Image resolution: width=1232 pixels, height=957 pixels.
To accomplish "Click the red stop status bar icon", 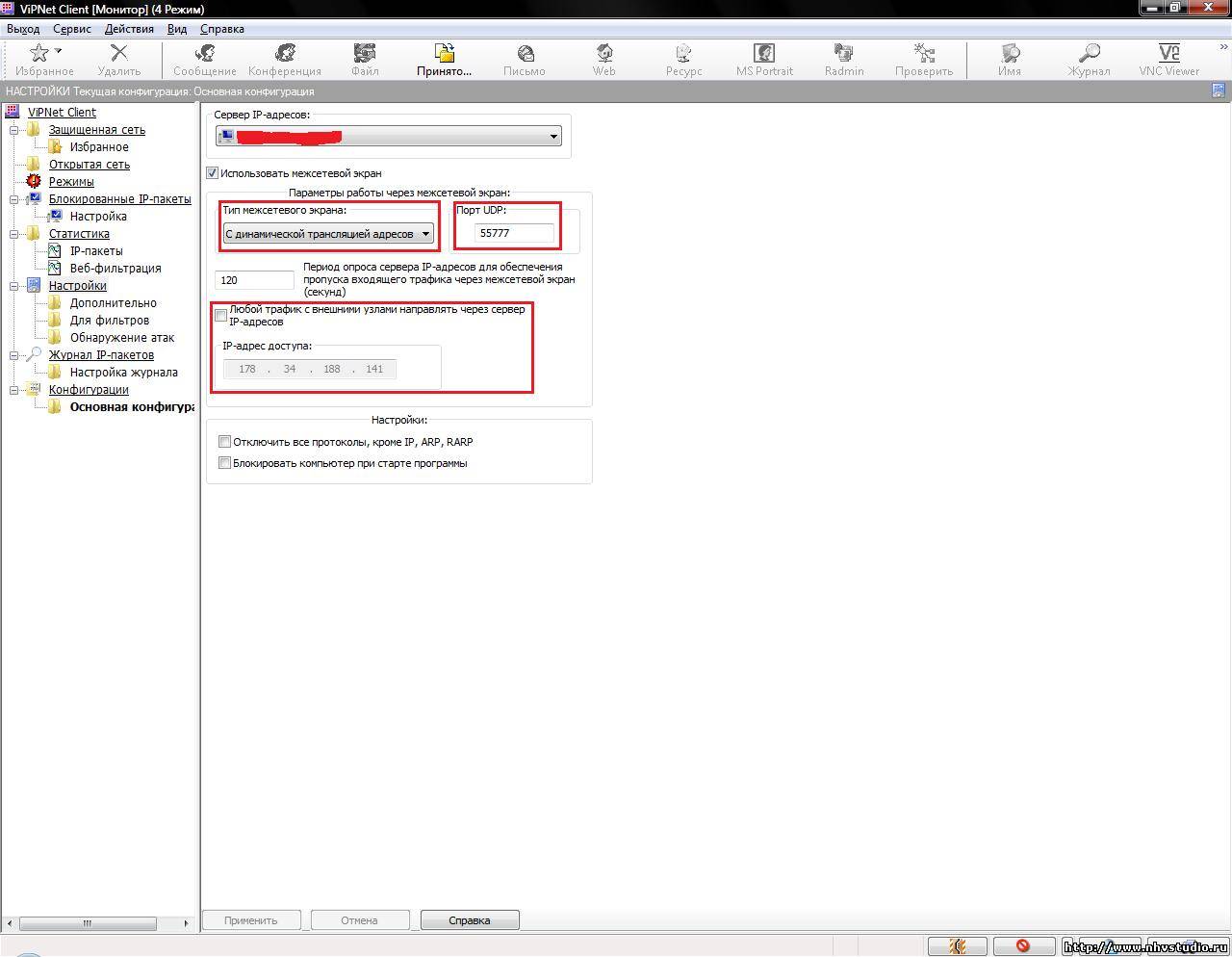I will (x=1023, y=946).
